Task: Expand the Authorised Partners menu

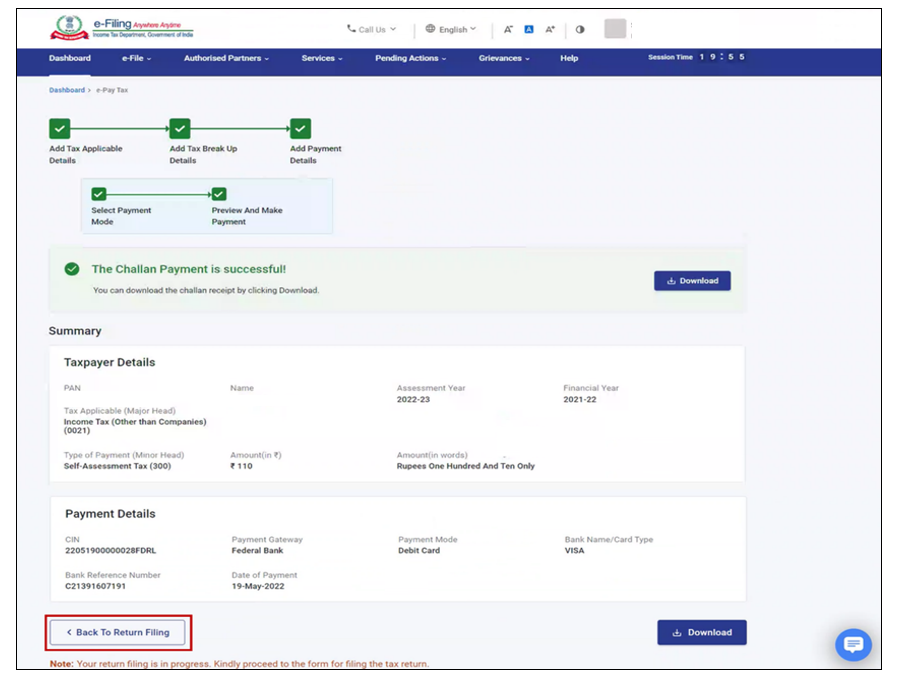Action: [226, 59]
